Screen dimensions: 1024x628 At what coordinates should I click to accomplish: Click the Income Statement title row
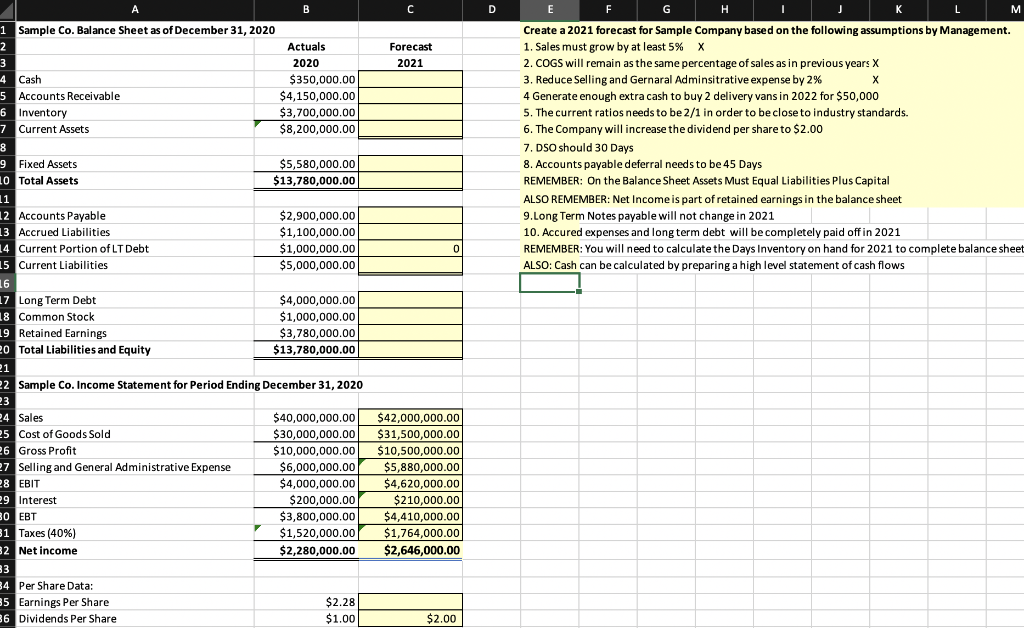click(x=190, y=385)
